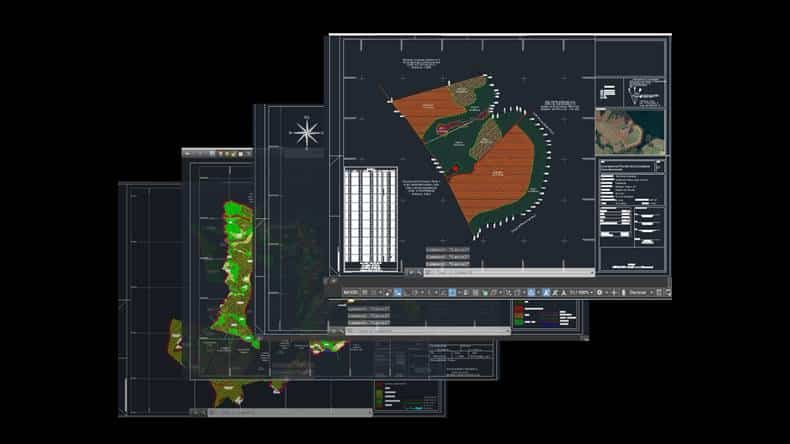Viewport: 790px width, 444px height.
Task: Toggle the highlighted ortho mode status icon
Action: (398, 292)
